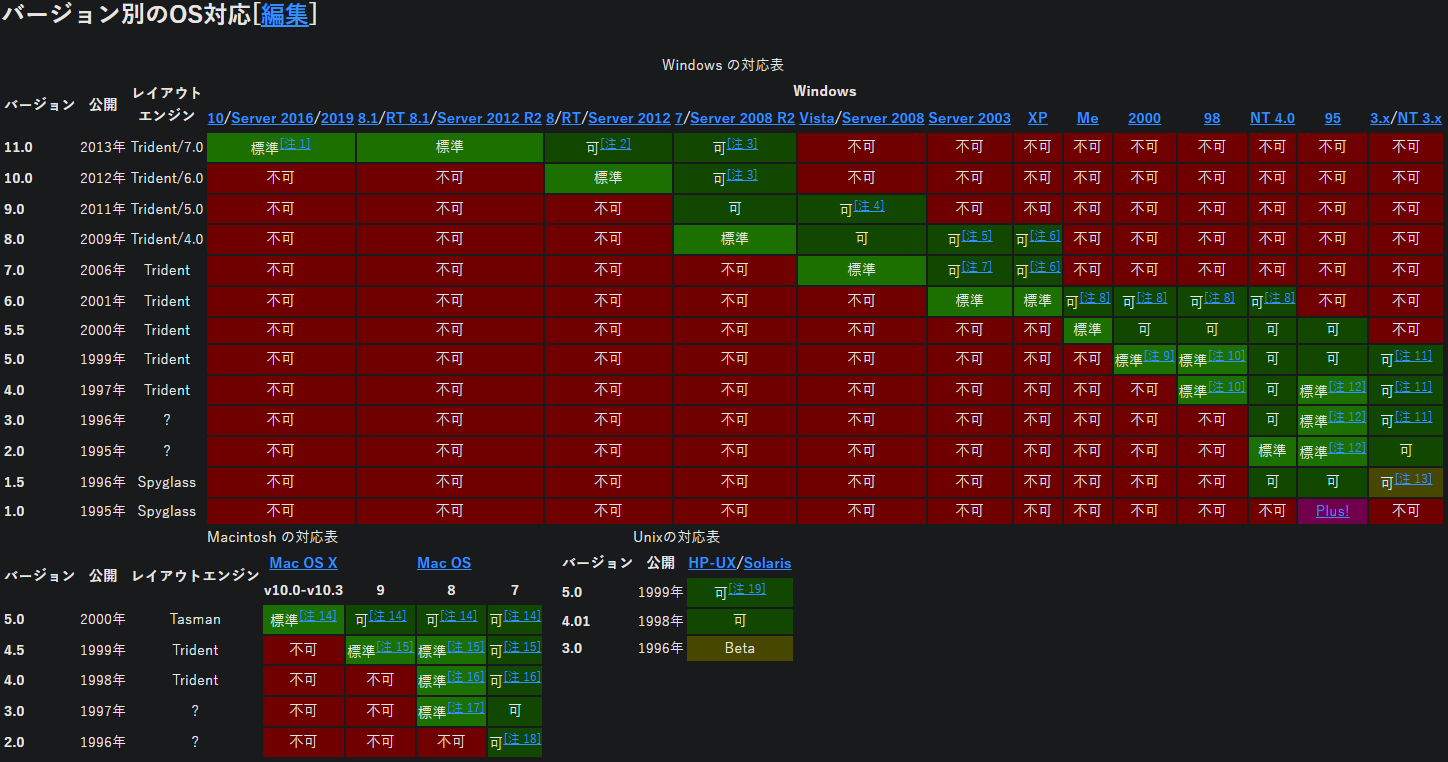Open the Plus! link in version 1.0 row

[1332, 511]
